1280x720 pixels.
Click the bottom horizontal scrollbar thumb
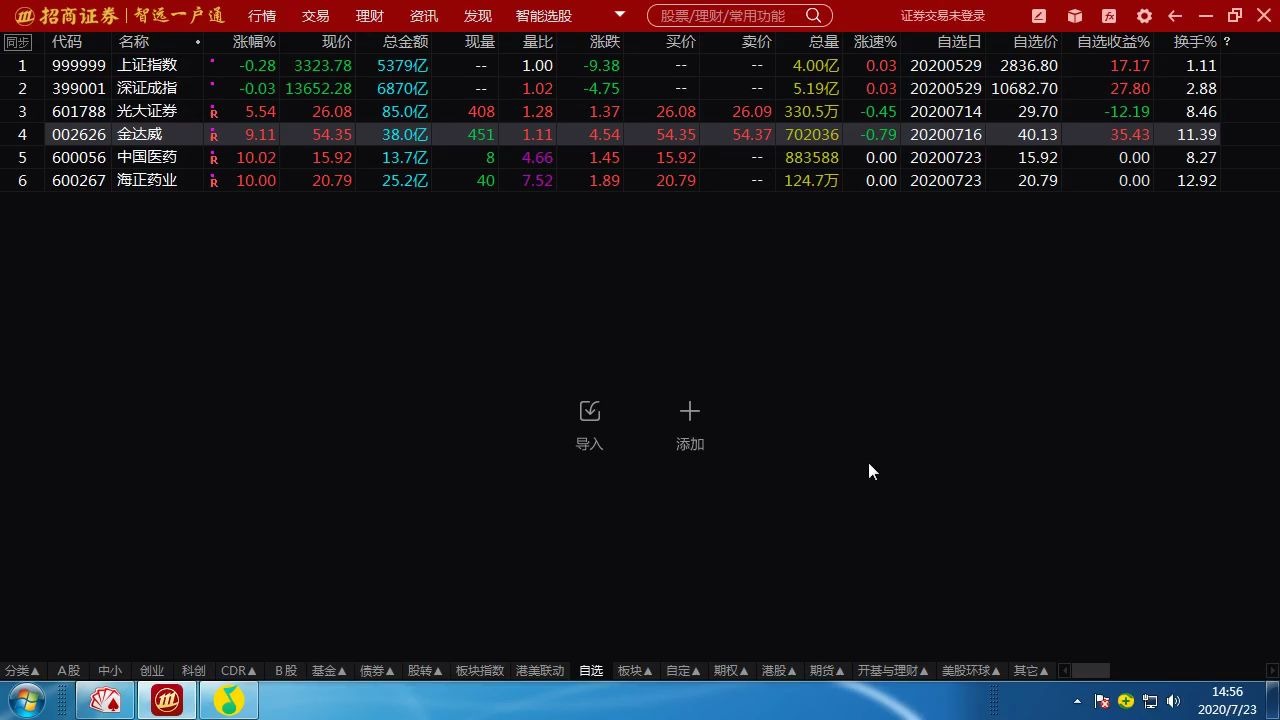[1091, 671]
